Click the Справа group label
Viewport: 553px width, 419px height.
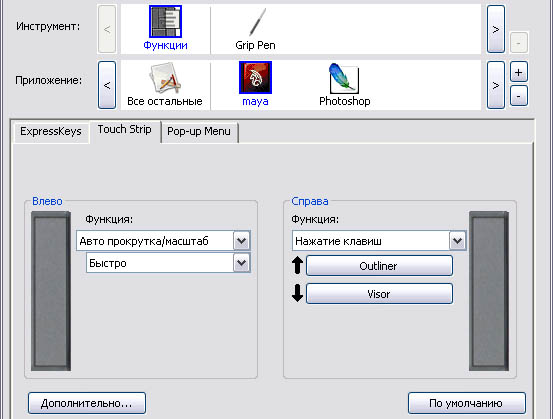[310, 201]
